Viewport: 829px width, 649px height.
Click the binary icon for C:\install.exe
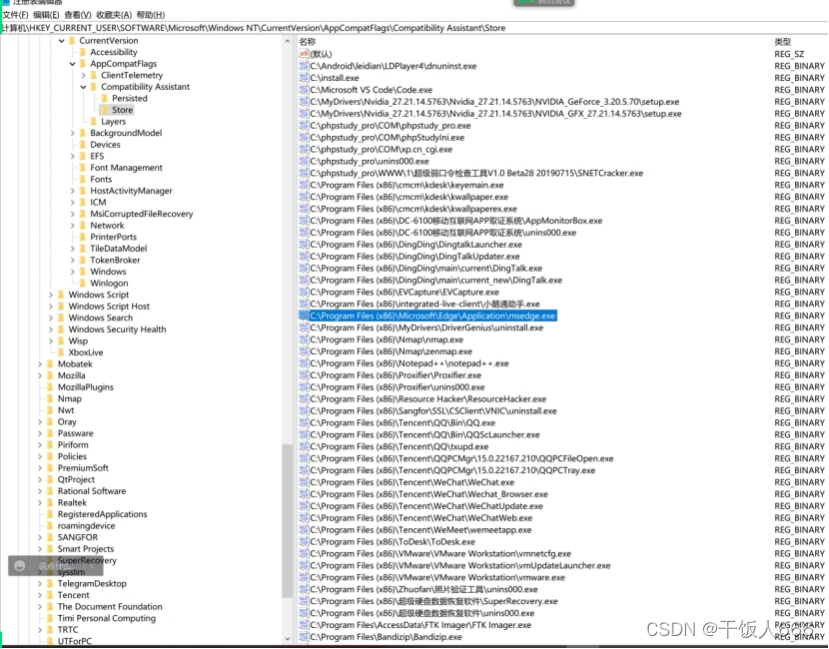[303, 78]
